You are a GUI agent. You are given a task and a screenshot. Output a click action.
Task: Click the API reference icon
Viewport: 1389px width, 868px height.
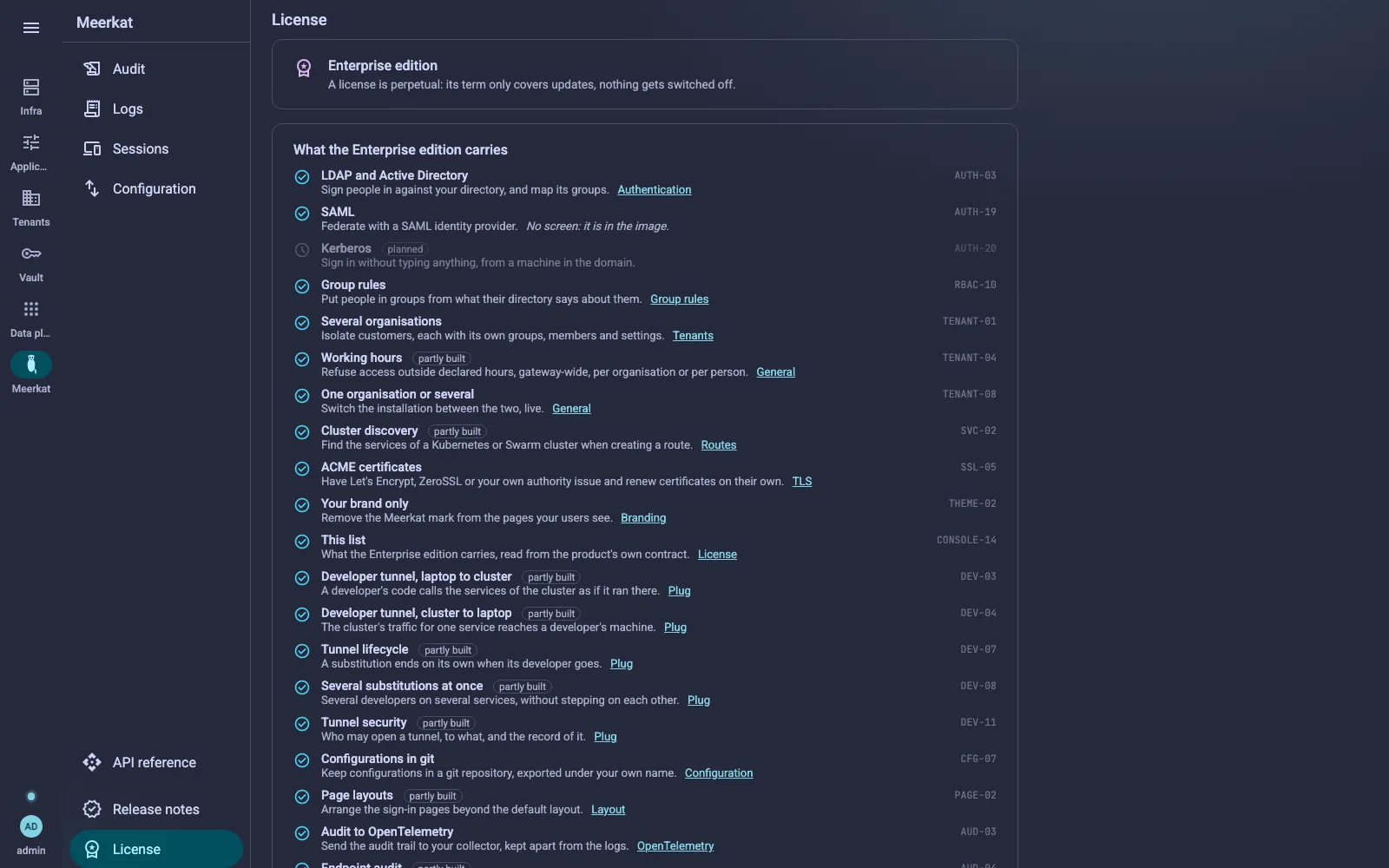(92, 762)
